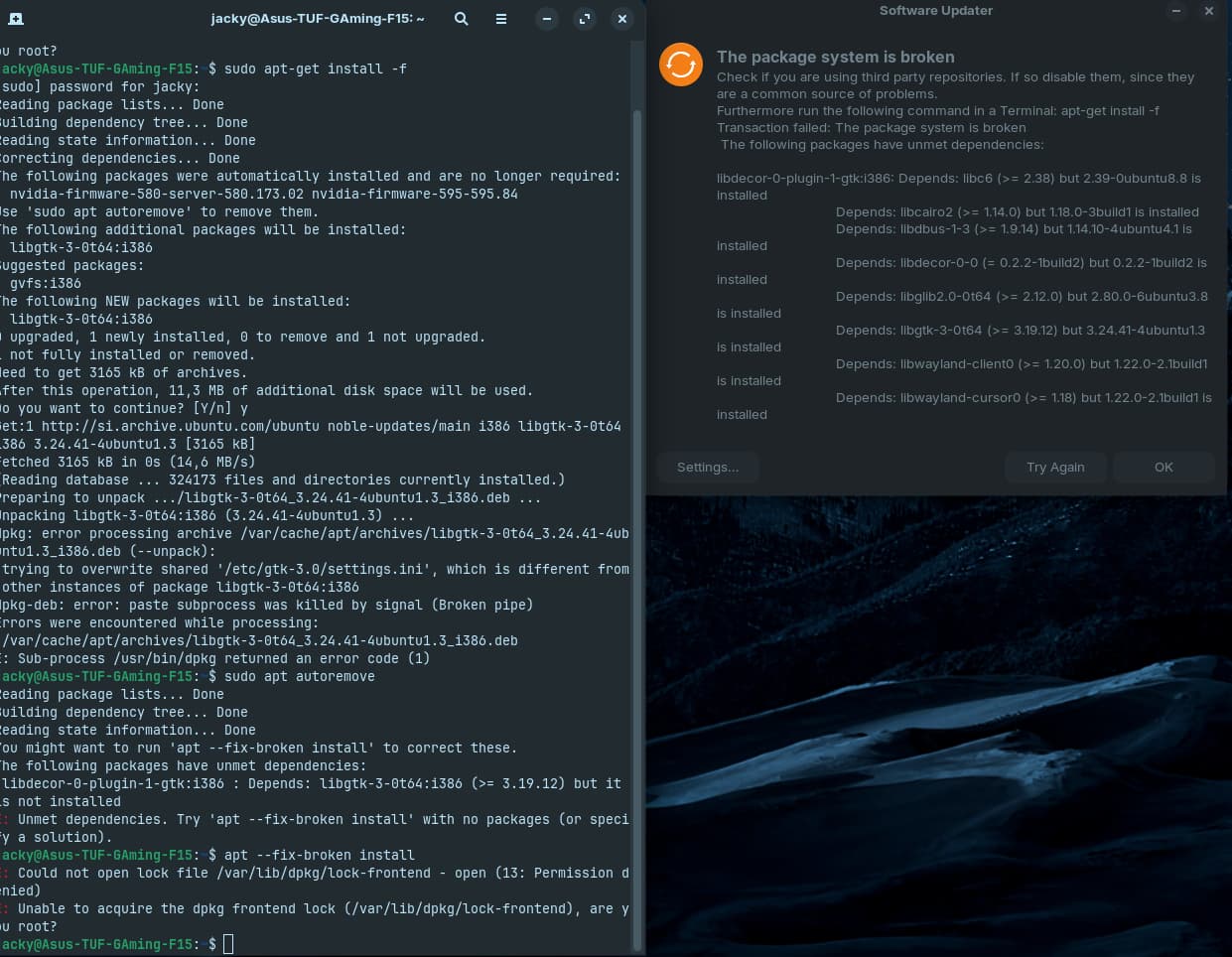Click 'Preparing to unpack' terminal line
Screen dimensions: 1232x957
pos(271,498)
